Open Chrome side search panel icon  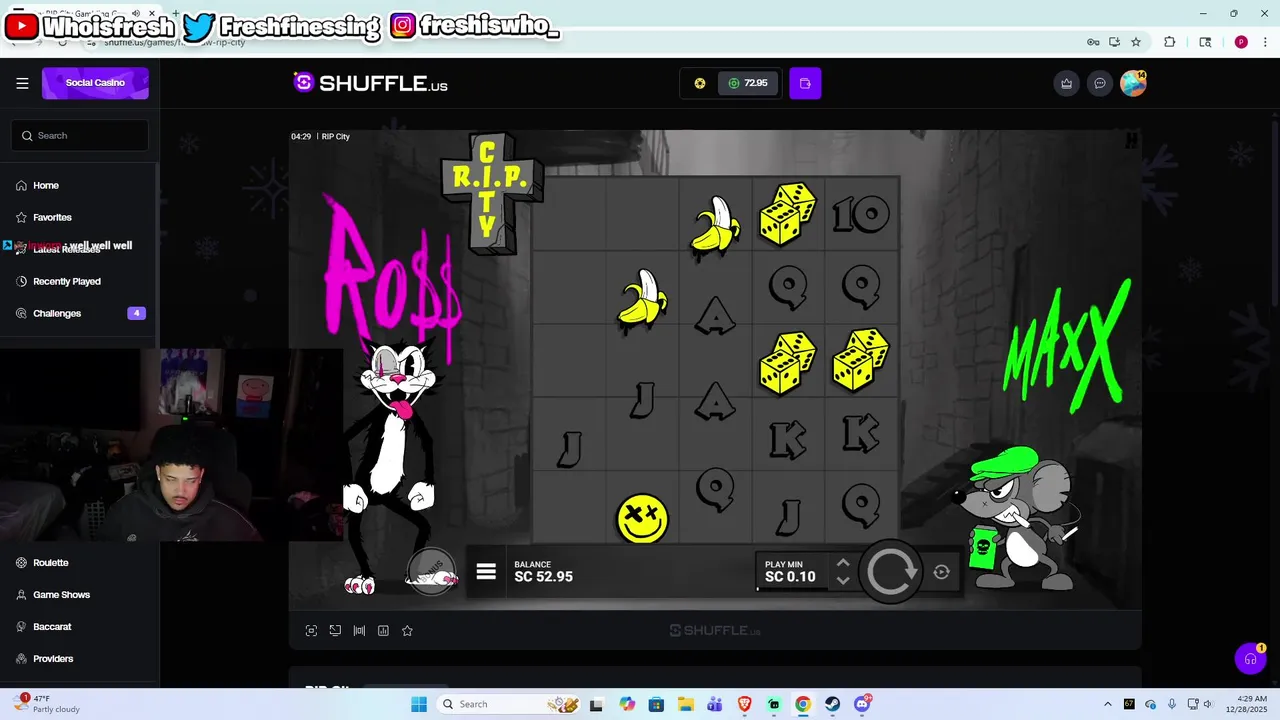1205,42
